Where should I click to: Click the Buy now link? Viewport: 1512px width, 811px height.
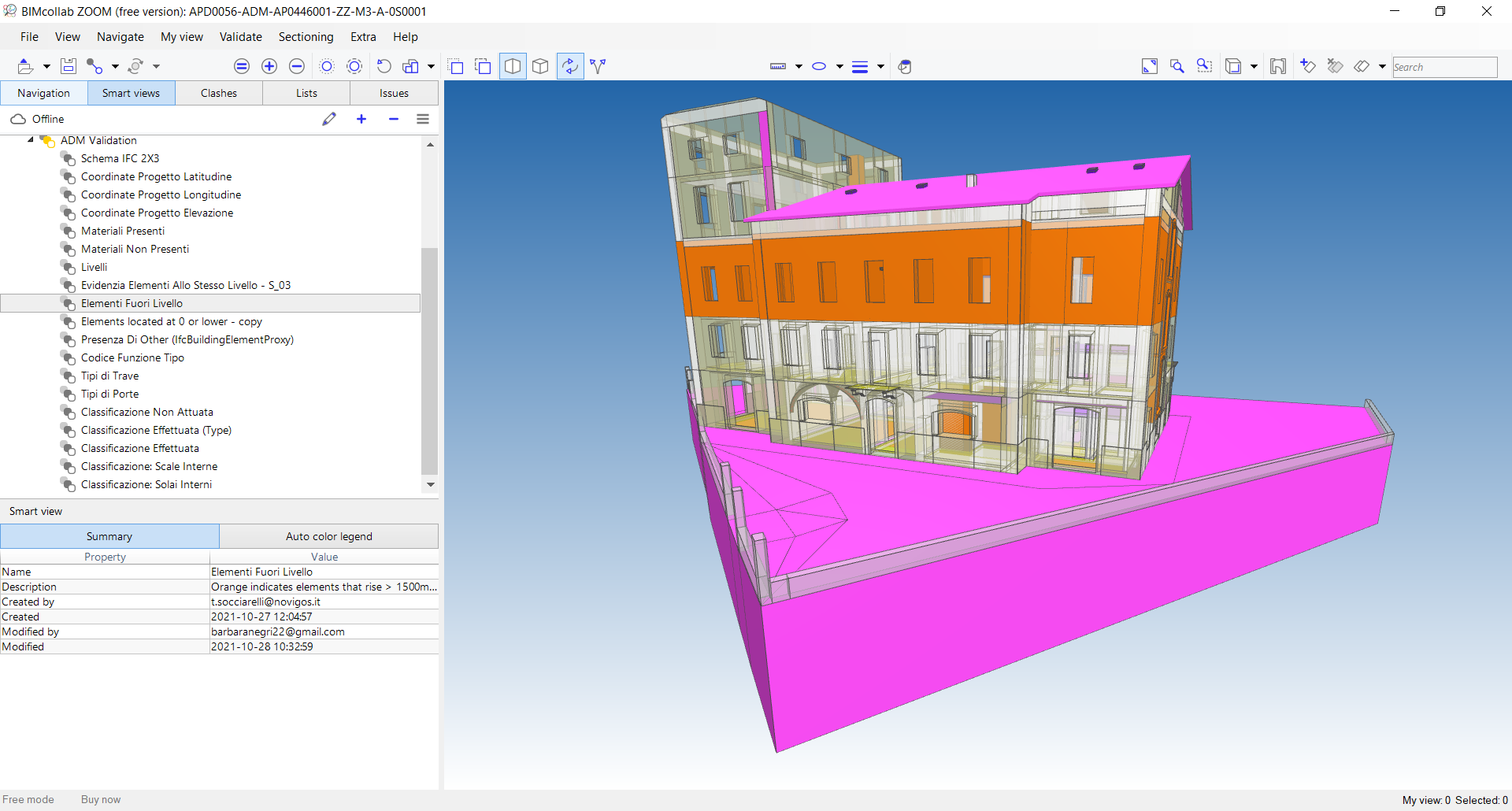point(101,799)
